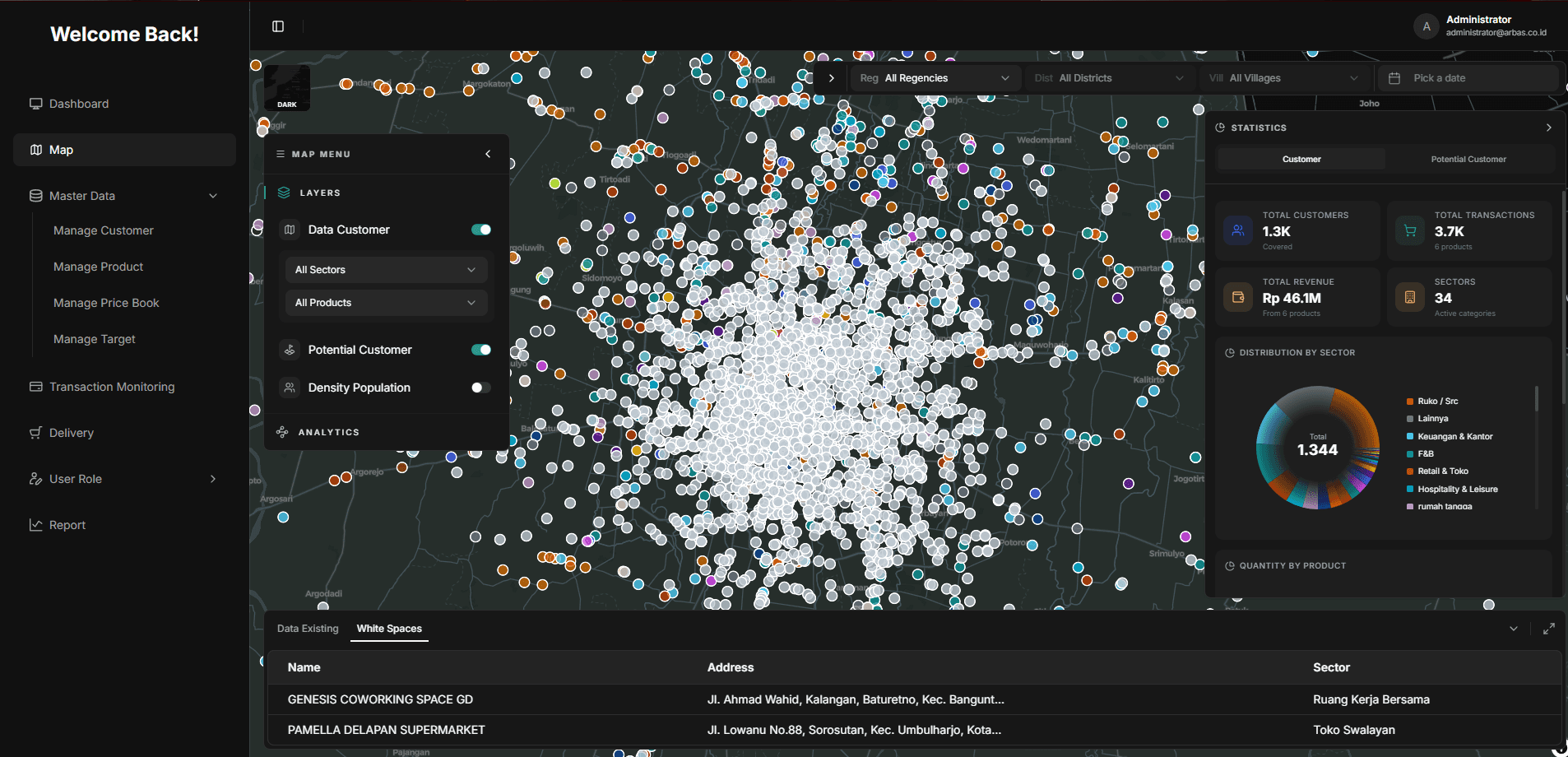Disable the Data Customer layer toggle
Screen dimensions: 1568x757
pyautogui.click(x=481, y=230)
